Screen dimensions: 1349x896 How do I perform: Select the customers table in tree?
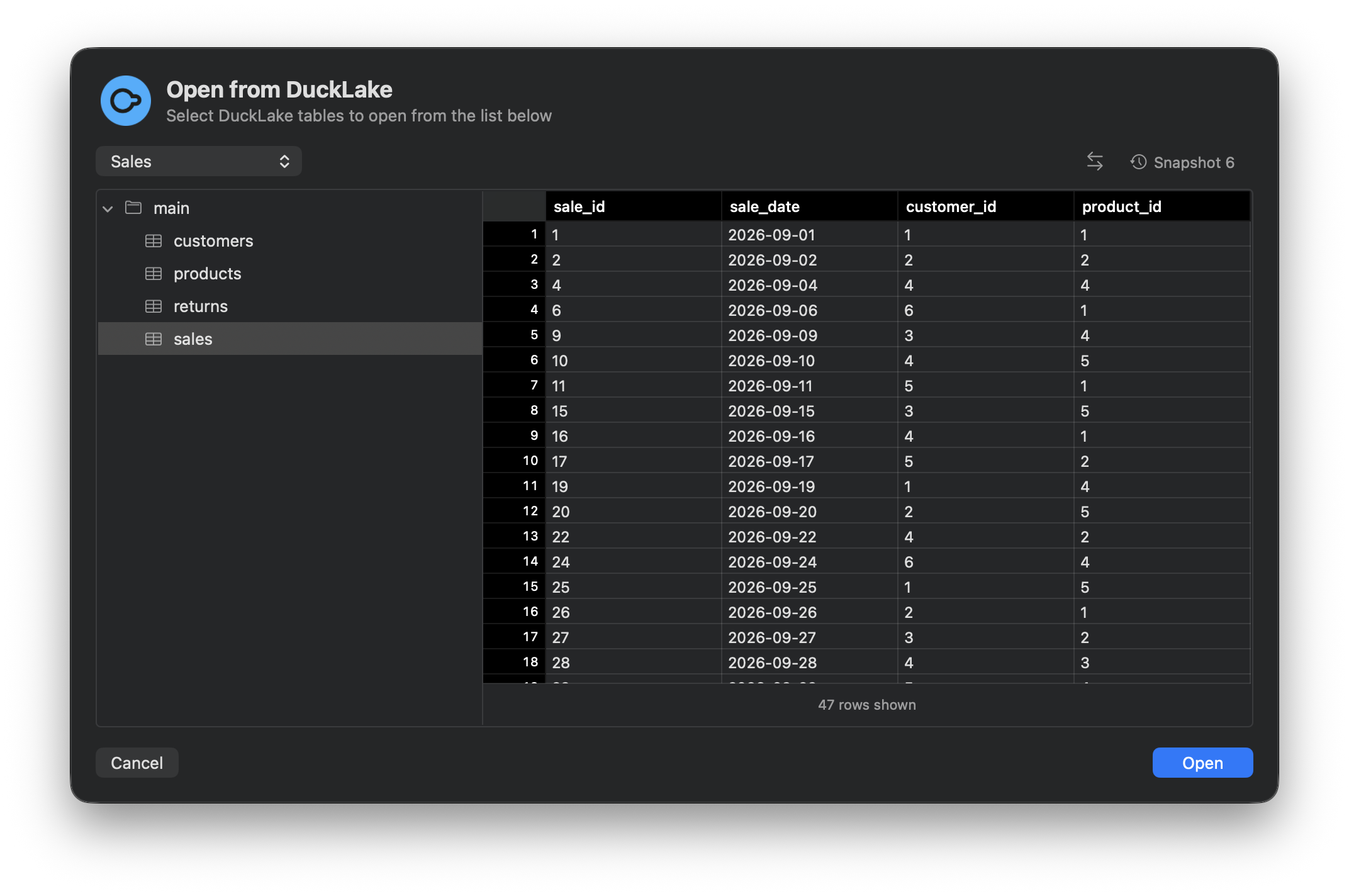tap(290, 241)
